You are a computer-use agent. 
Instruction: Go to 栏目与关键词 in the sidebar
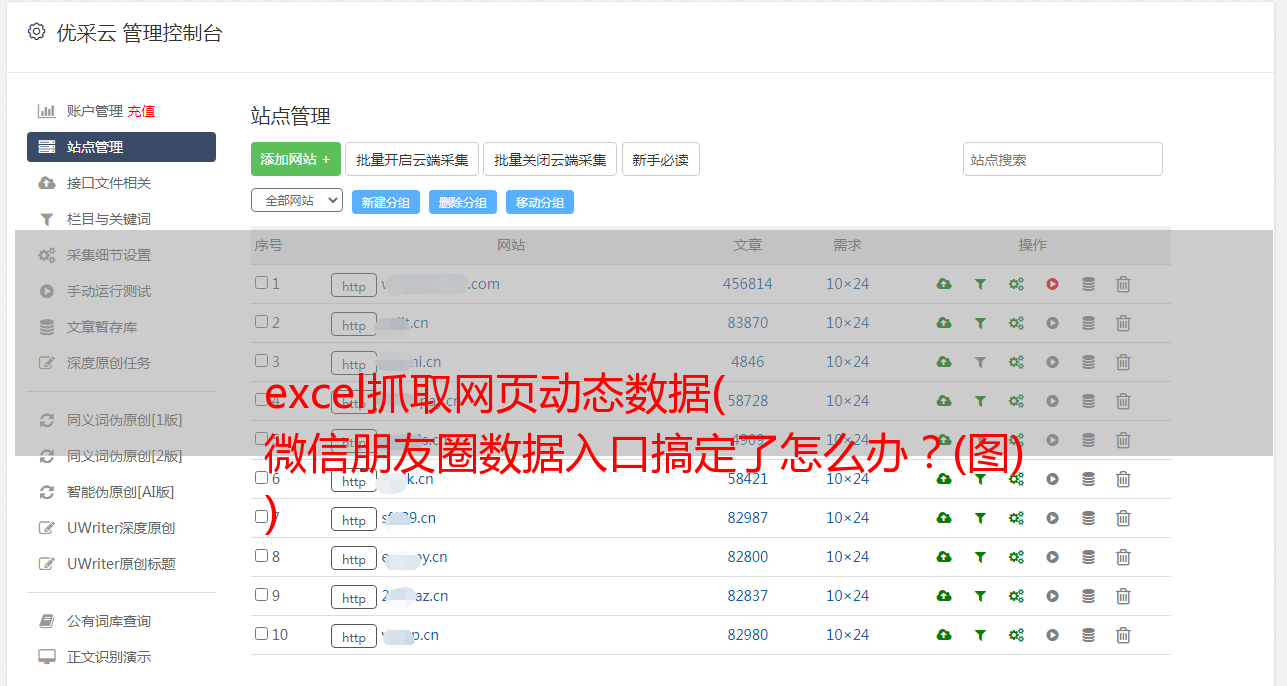(109, 219)
